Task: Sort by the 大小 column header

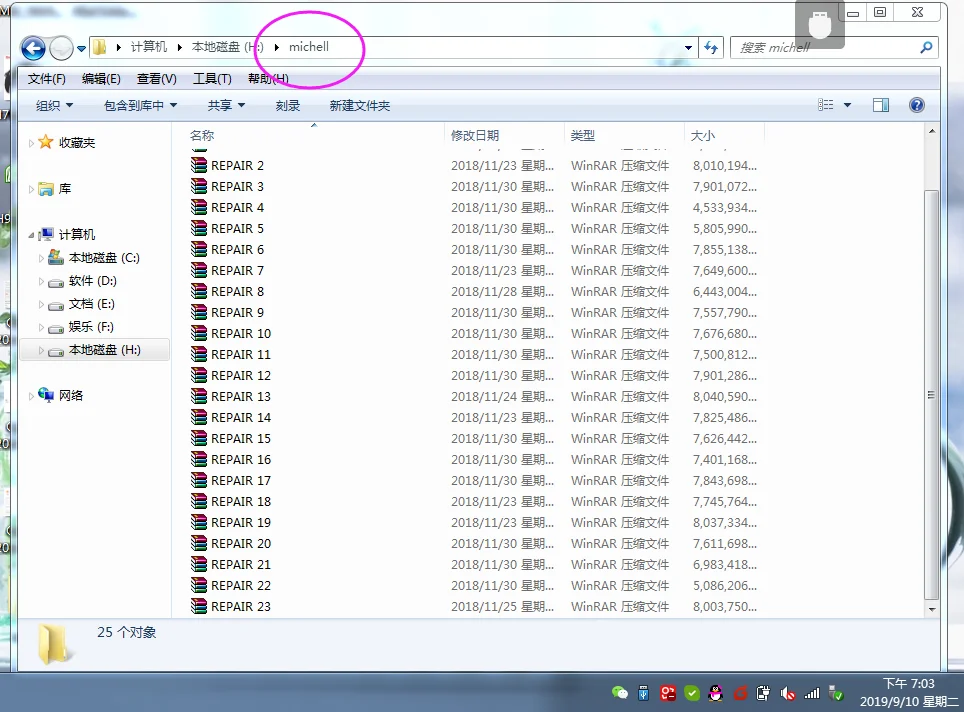Action: (x=703, y=135)
